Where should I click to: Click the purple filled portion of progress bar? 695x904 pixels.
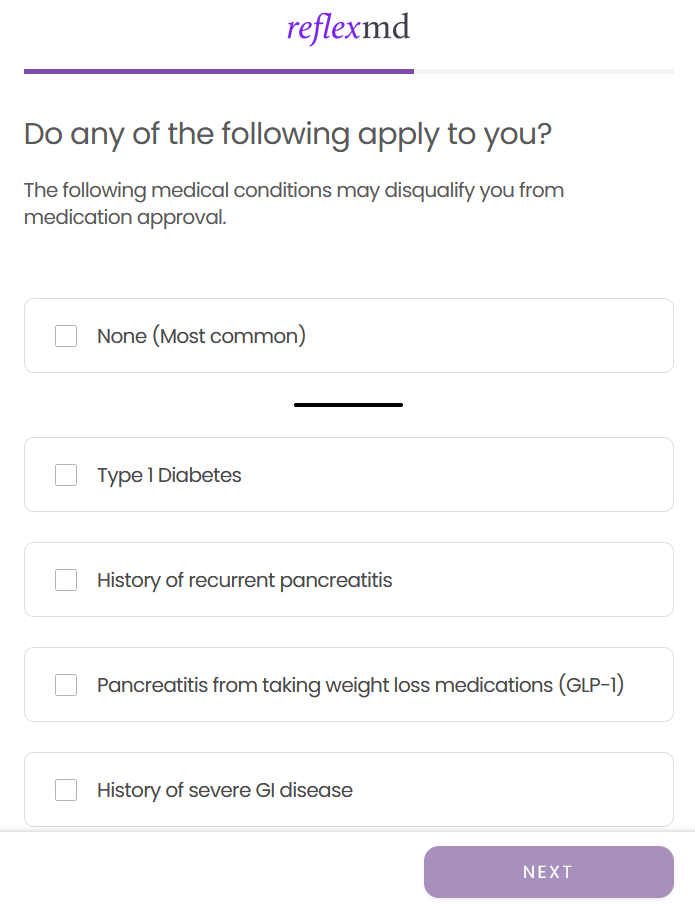pyautogui.click(x=218, y=71)
